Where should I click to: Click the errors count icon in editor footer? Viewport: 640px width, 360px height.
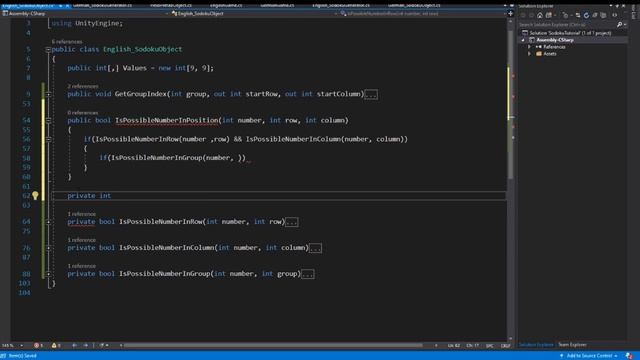pyautogui.click(x=38, y=345)
